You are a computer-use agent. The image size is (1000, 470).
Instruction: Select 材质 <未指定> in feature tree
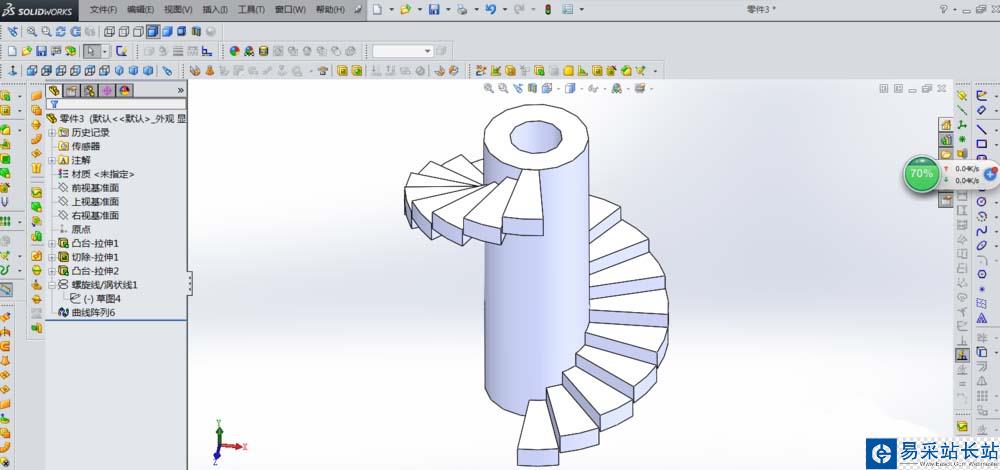point(102,174)
